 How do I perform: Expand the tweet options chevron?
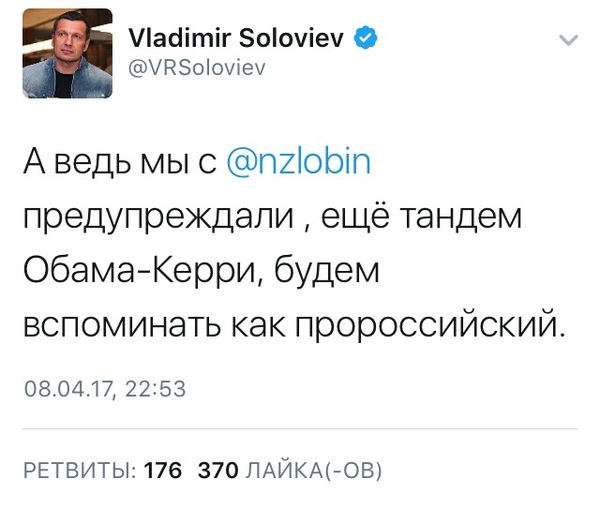pyautogui.click(x=568, y=41)
